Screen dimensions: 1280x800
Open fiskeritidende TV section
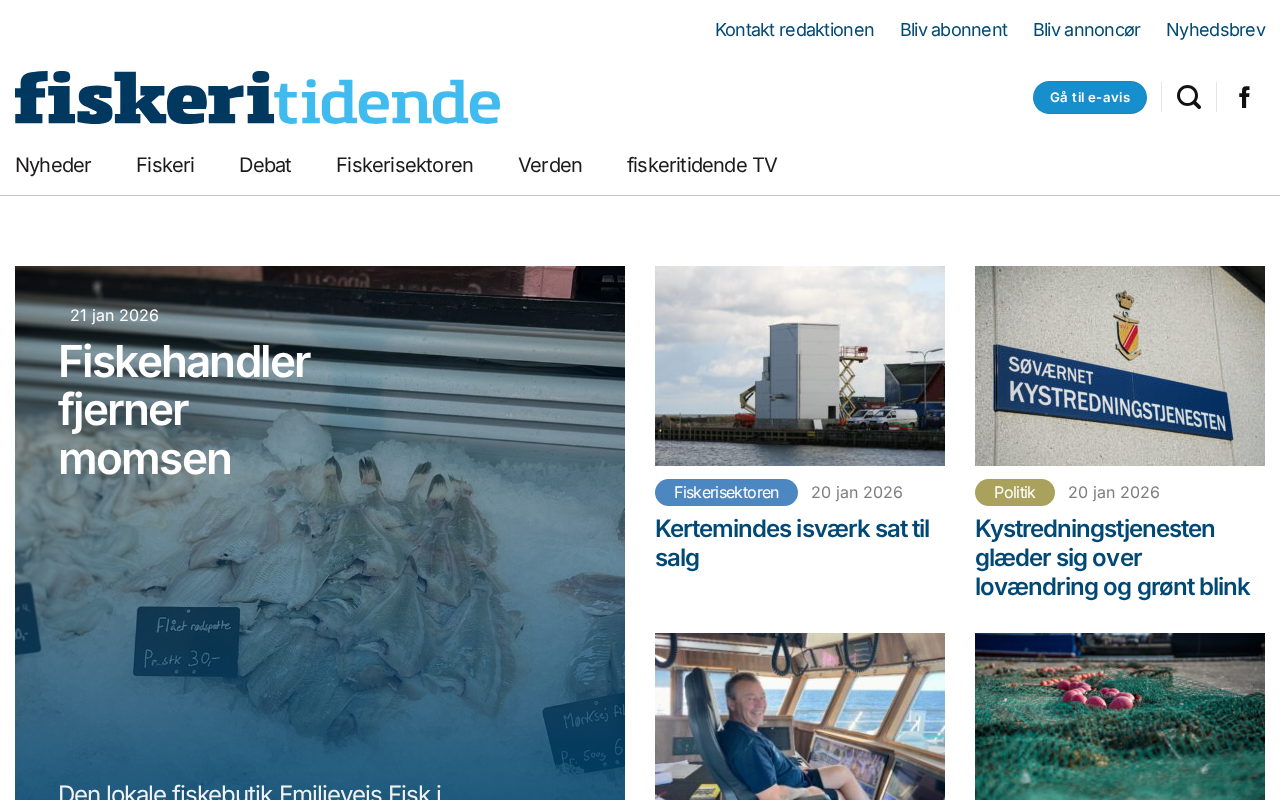click(702, 165)
